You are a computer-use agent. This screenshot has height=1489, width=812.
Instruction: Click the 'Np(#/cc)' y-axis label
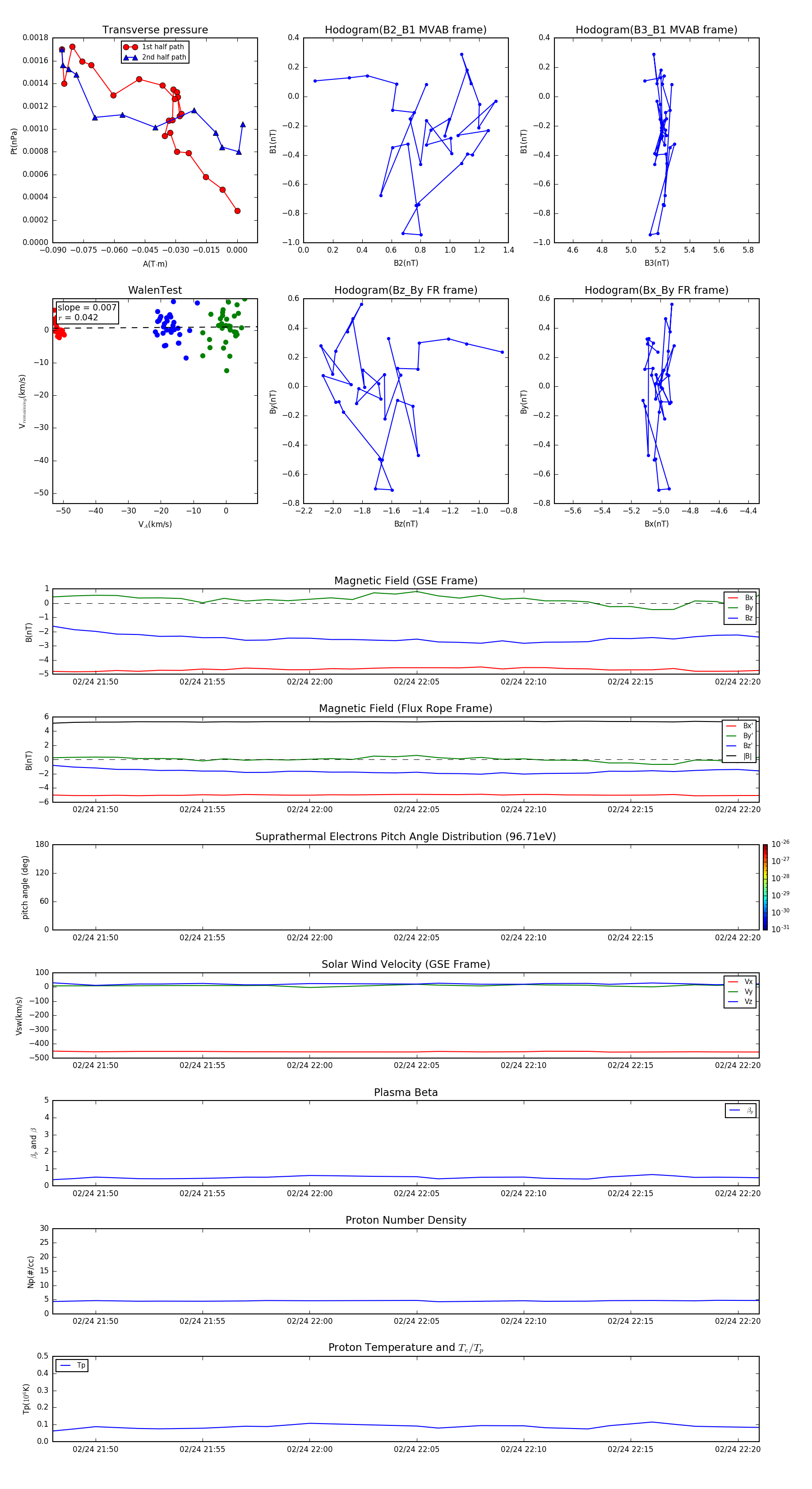point(31,1272)
